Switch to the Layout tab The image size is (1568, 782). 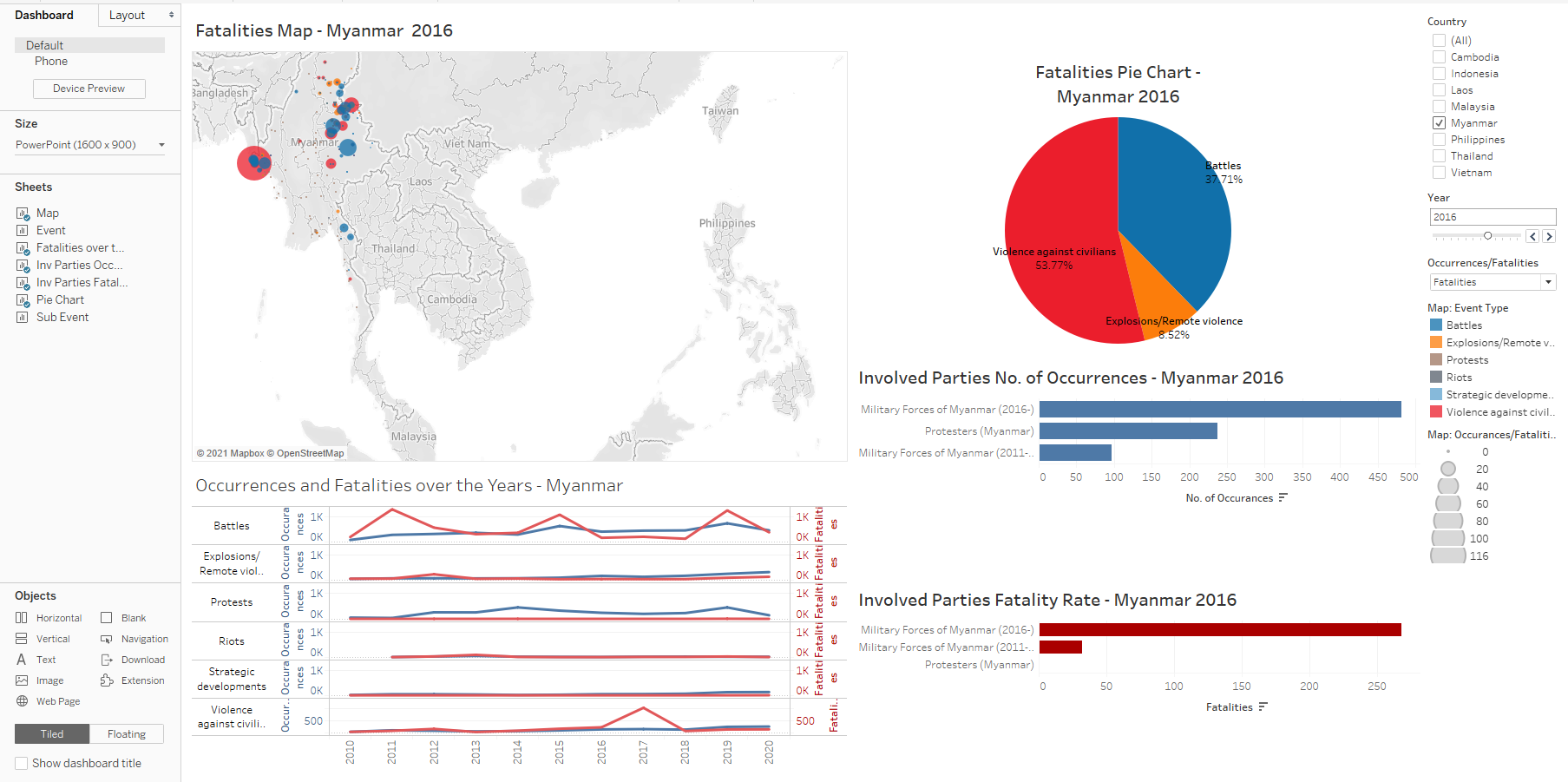(x=126, y=15)
